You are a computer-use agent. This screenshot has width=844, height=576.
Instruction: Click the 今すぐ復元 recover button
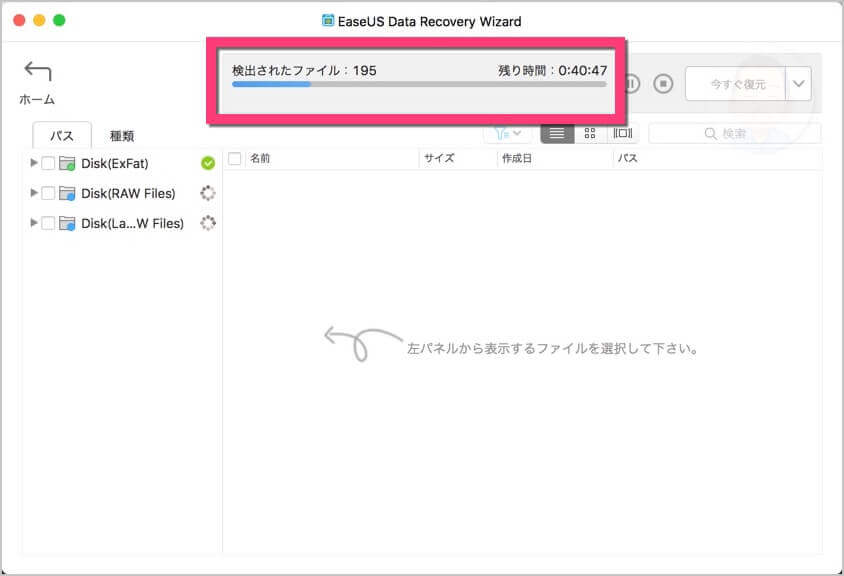coord(735,84)
